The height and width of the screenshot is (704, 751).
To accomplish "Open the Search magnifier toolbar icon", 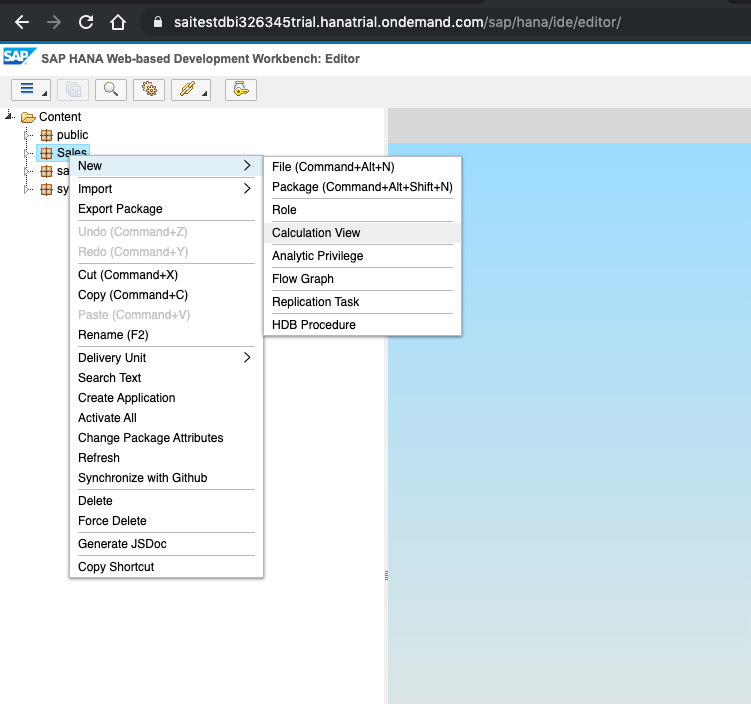I will click(x=111, y=90).
